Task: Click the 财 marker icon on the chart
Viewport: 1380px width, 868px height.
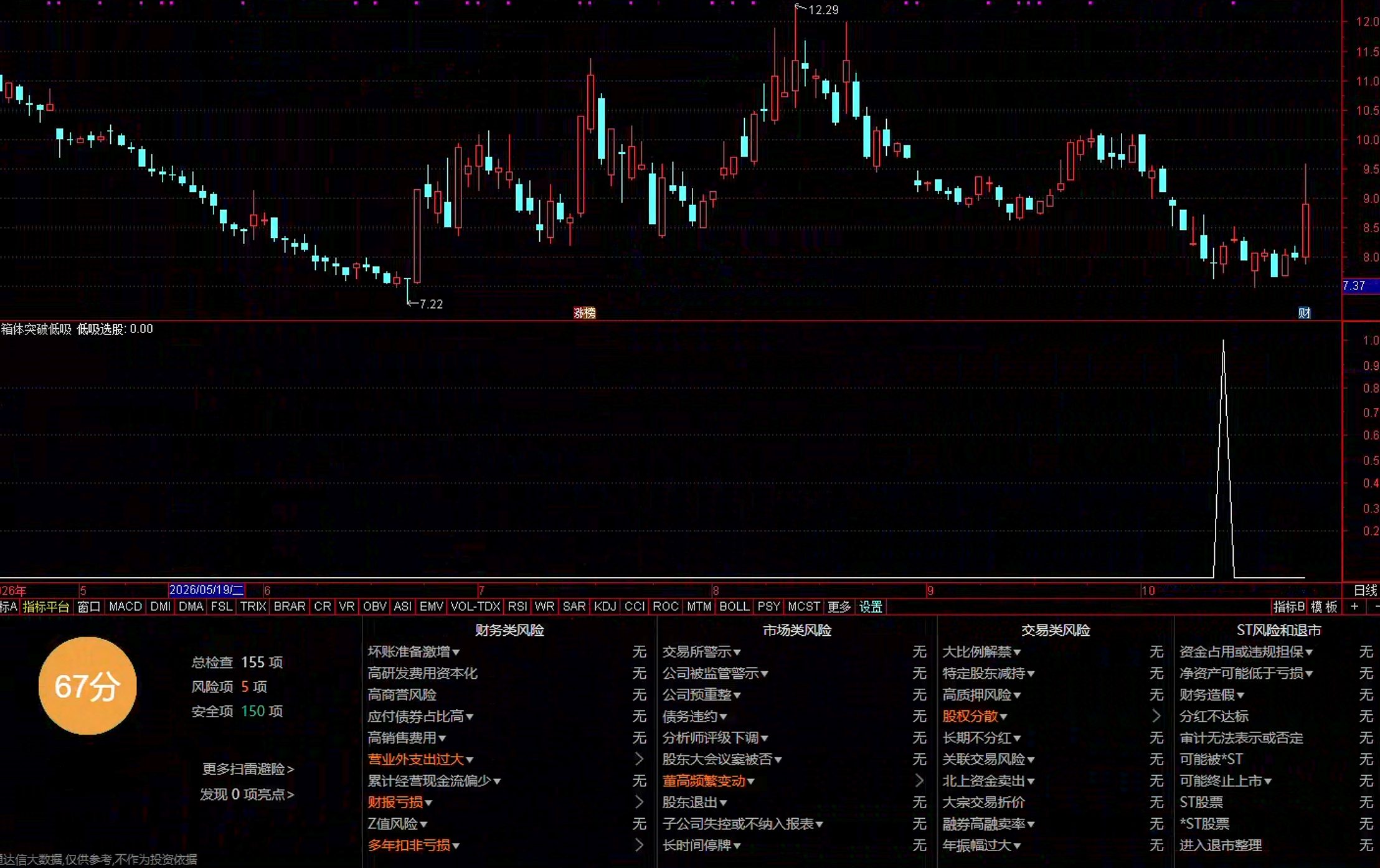Action: [x=1304, y=313]
